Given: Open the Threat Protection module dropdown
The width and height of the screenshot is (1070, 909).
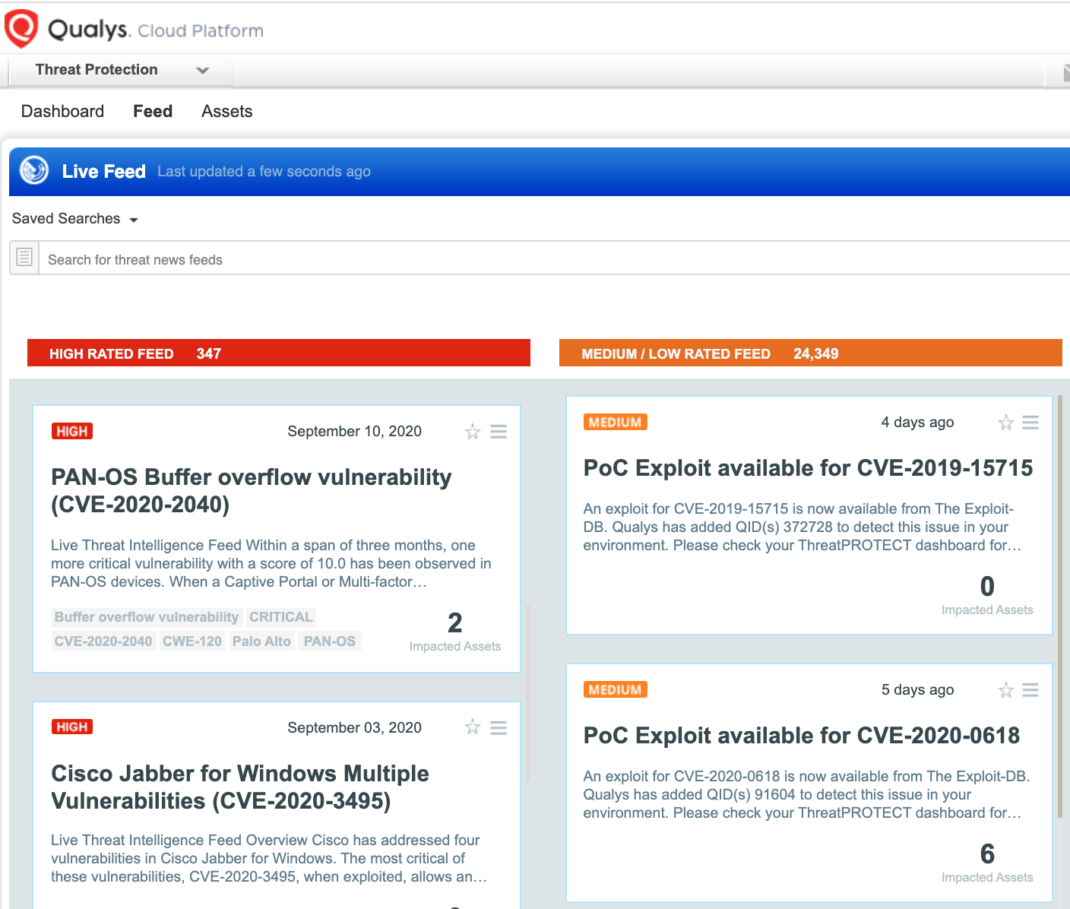Looking at the screenshot, I should 121,70.
